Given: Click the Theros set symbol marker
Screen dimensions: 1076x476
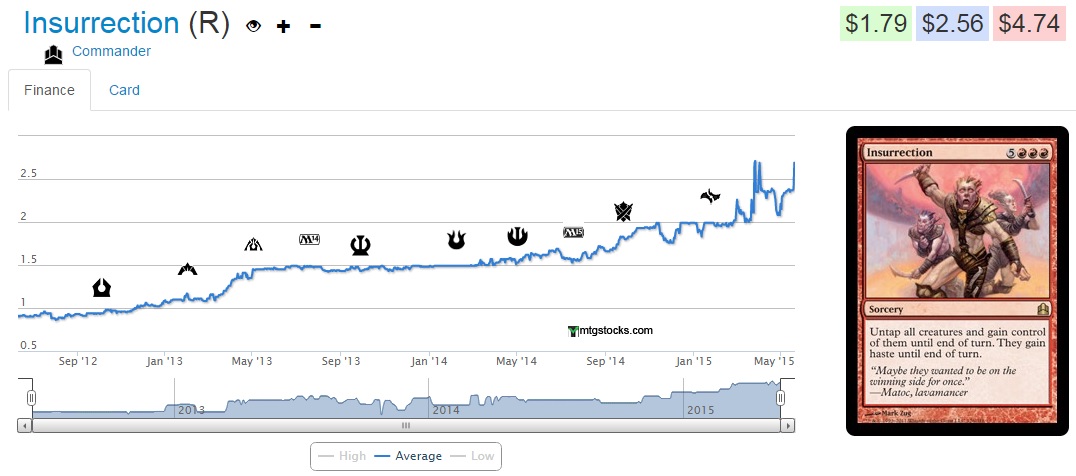Looking at the screenshot, I should point(360,245).
